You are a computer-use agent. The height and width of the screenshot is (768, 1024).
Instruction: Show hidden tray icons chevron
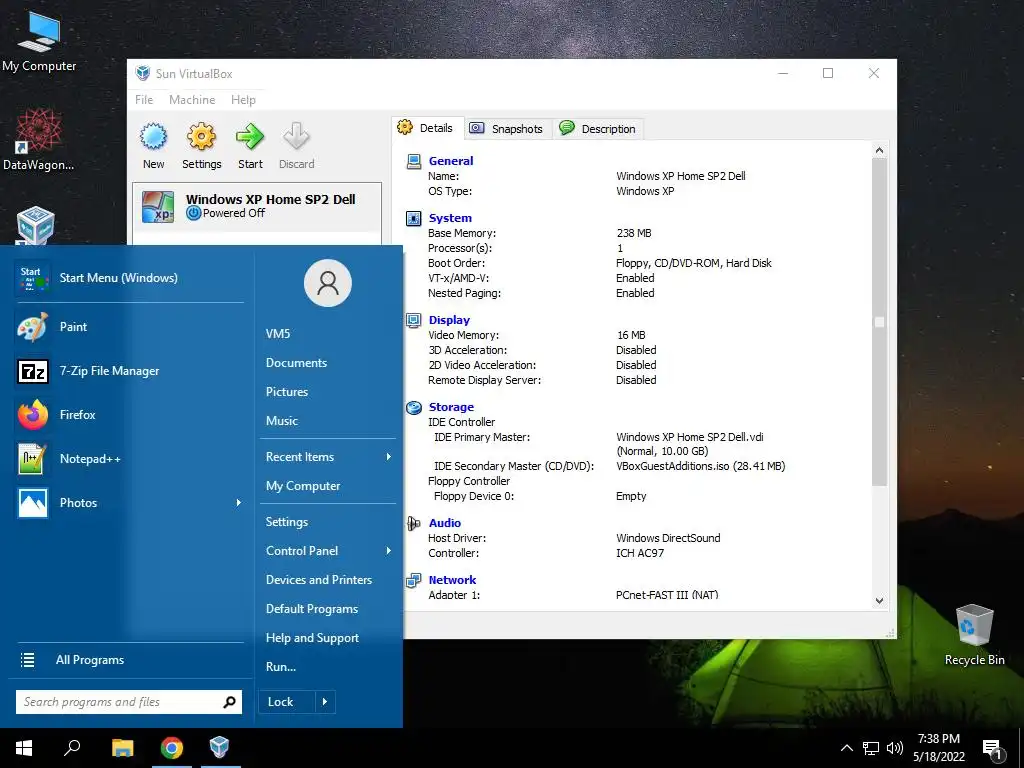846,748
